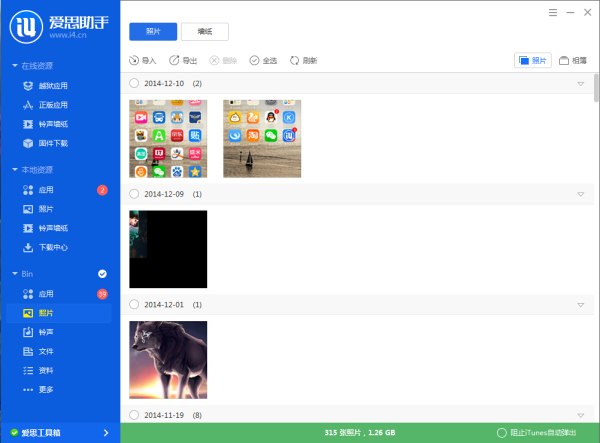This screenshot has width=600, height=443.
Task: Select all photos with 全选
Action: click(255, 61)
